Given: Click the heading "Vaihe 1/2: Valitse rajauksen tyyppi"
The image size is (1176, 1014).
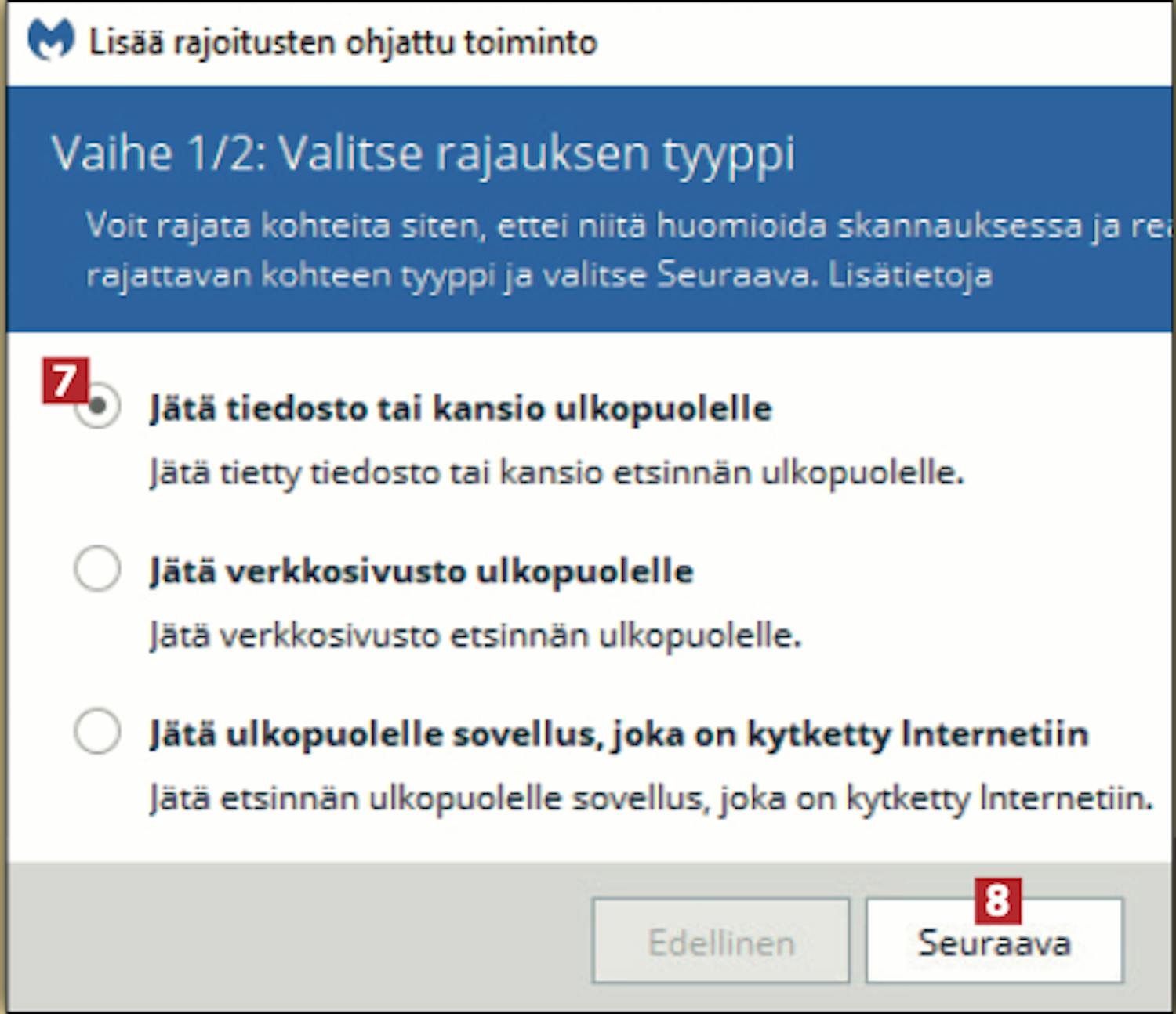Looking at the screenshot, I should pos(423,153).
